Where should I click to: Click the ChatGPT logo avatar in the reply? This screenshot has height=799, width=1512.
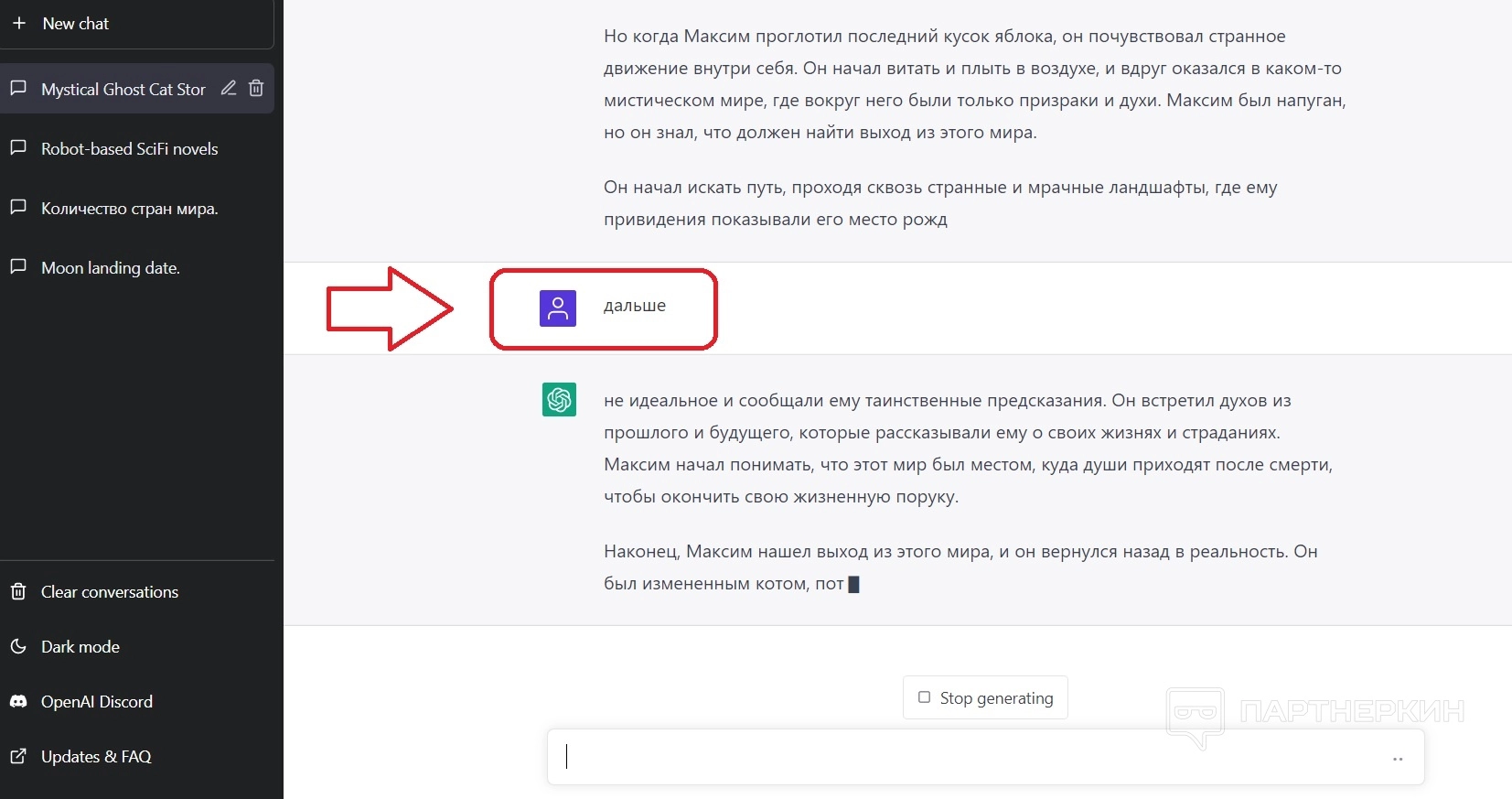coord(559,399)
